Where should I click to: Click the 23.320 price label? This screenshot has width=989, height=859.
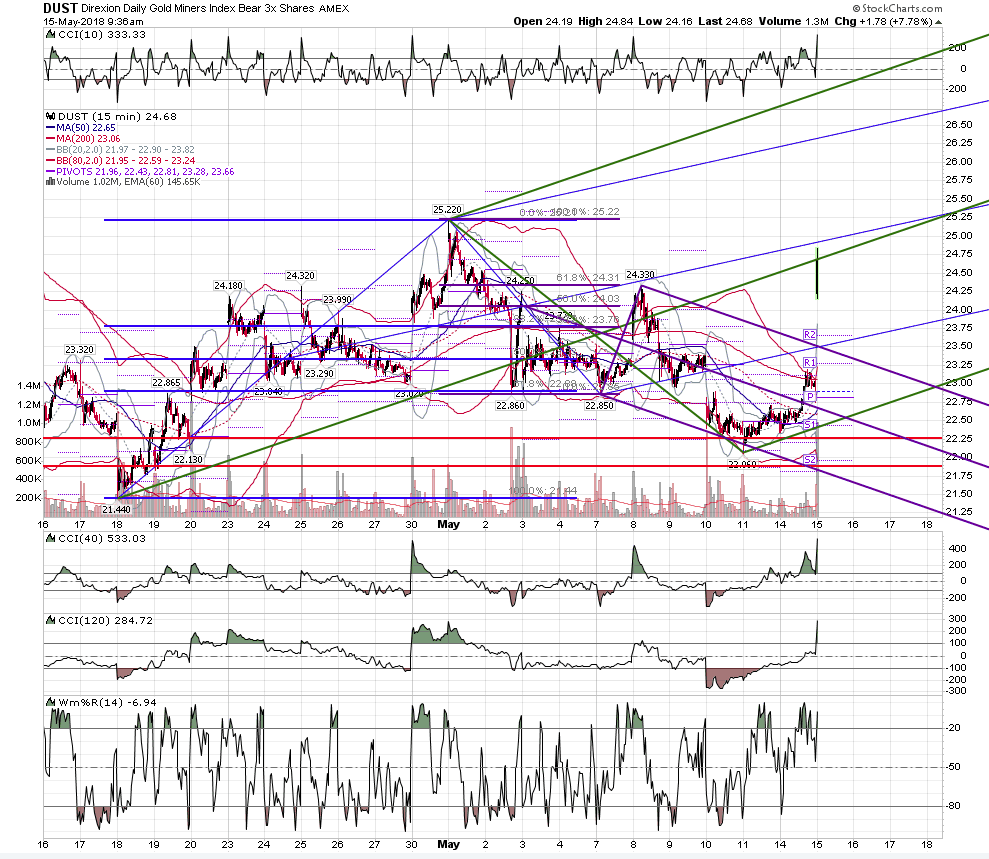coord(79,349)
